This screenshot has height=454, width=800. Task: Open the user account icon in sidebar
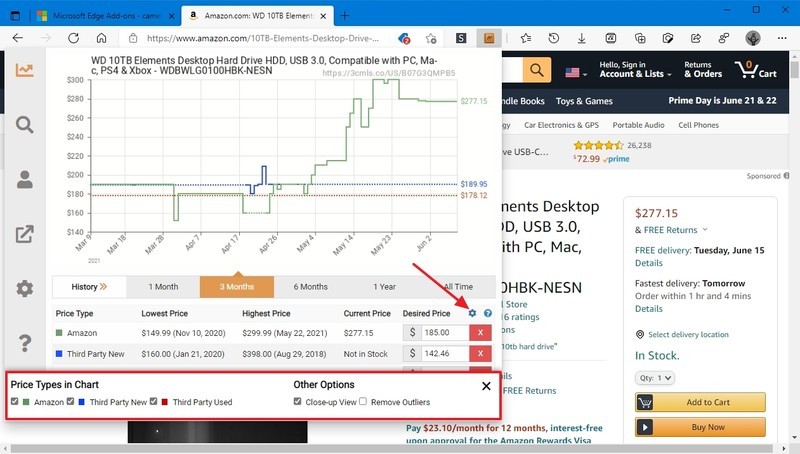(24, 180)
